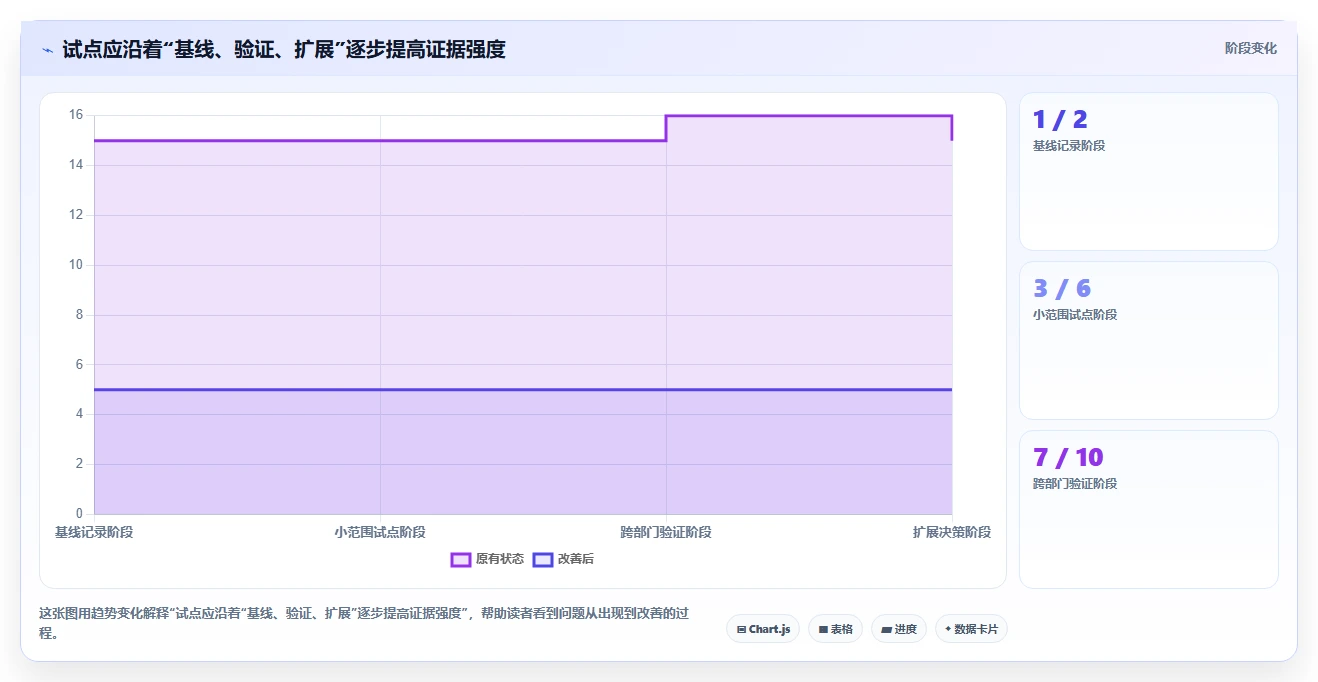
Task: Toggle the 原有状态 legend entry
Action: coord(487,559)
